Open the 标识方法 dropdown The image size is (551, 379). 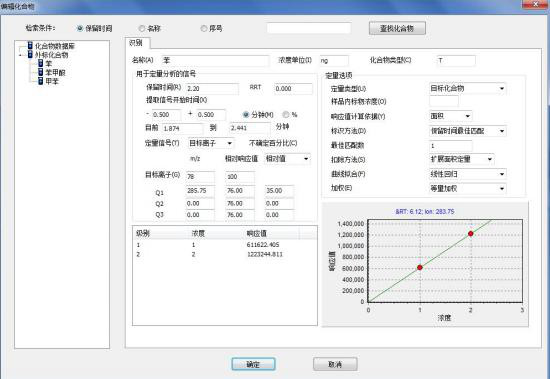tap(467, 131)
